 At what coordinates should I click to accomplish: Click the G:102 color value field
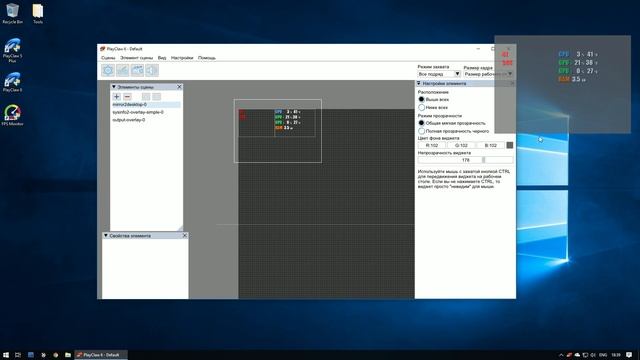pyautogui.click(x=461, y=145)
